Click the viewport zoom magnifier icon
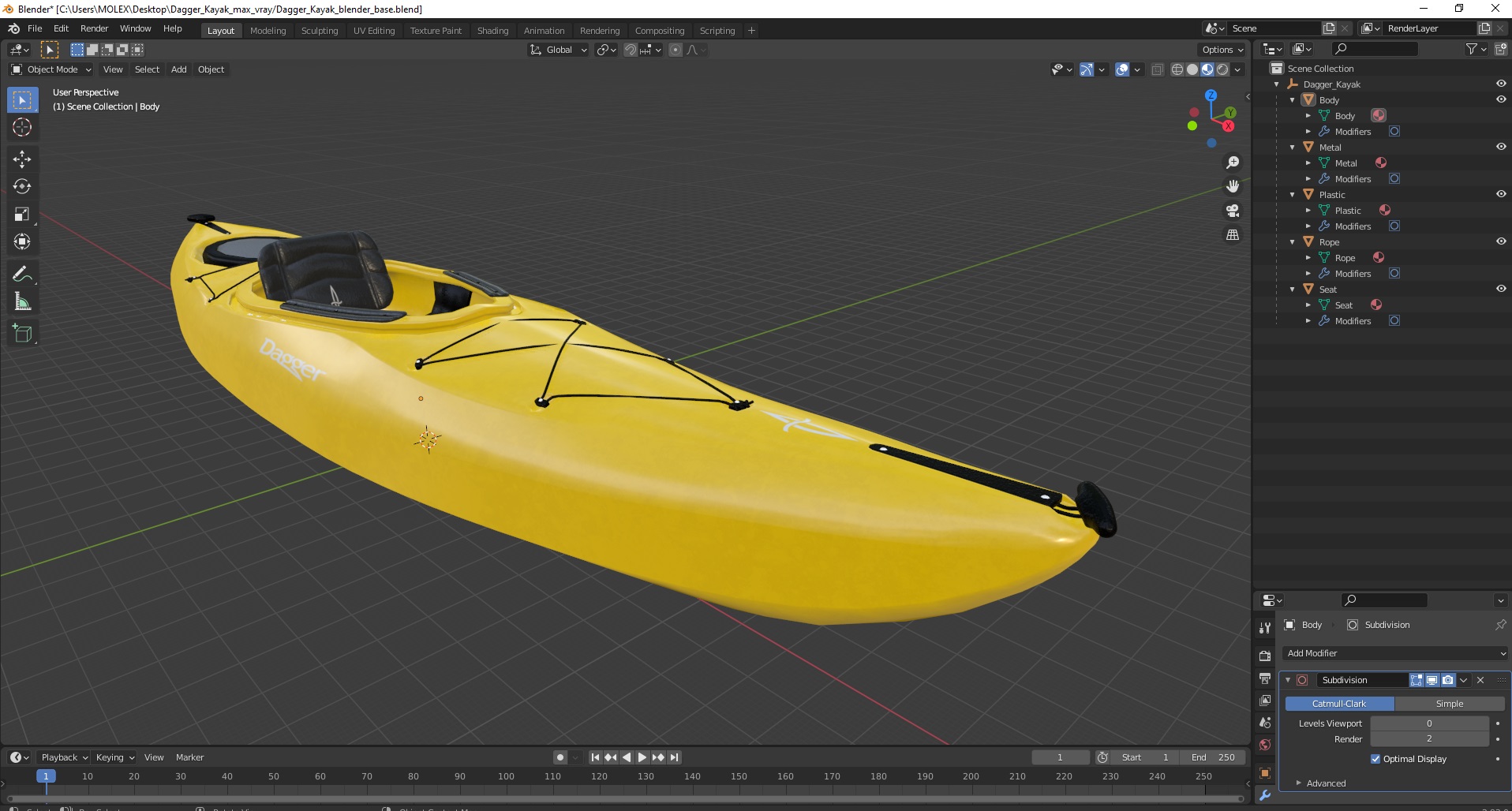 pyautogui.click(x=1232, y=163)
